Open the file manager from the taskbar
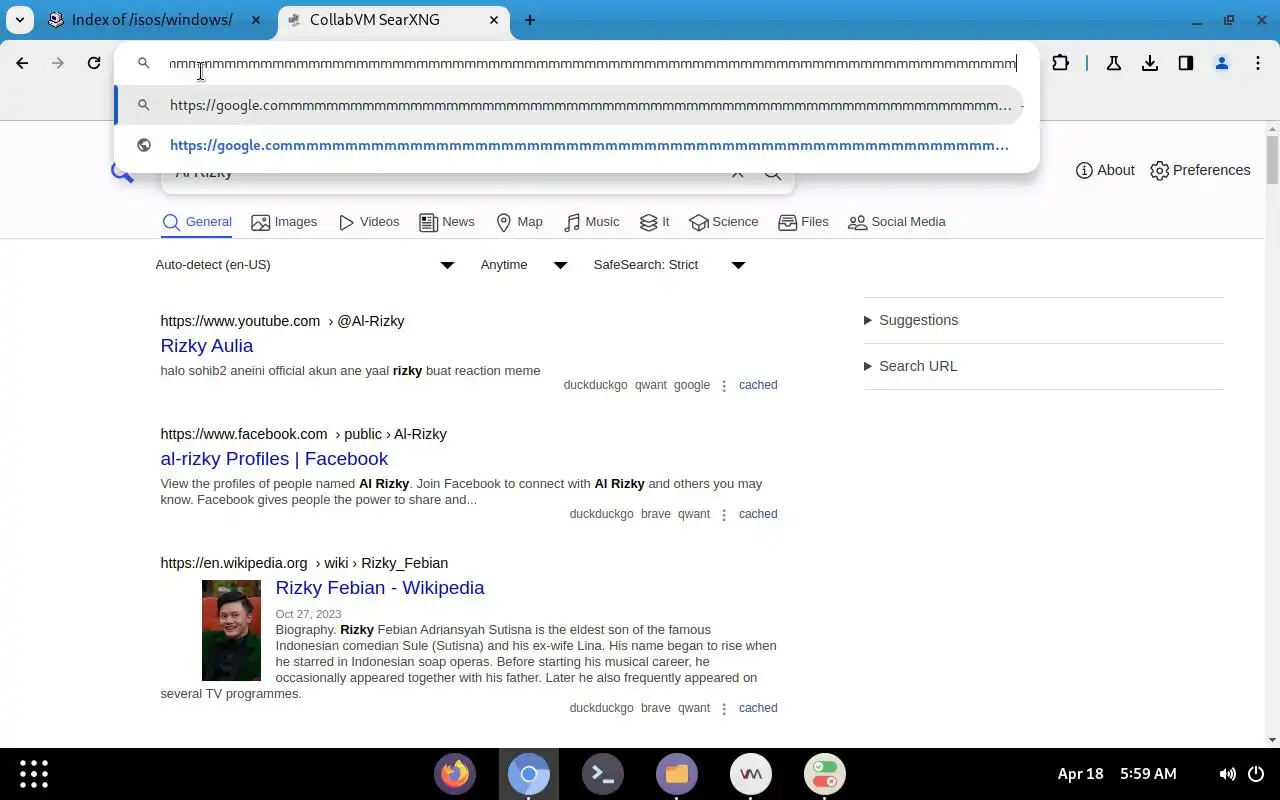This screenshot has height=800, width=1280. tap(677, 774)
